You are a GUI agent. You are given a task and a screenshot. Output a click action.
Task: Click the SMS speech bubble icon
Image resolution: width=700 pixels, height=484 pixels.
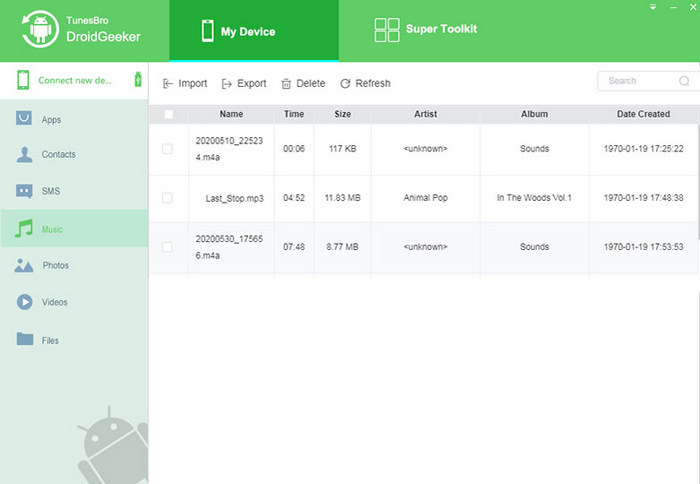pyautogui.click(x=24, y=191)
